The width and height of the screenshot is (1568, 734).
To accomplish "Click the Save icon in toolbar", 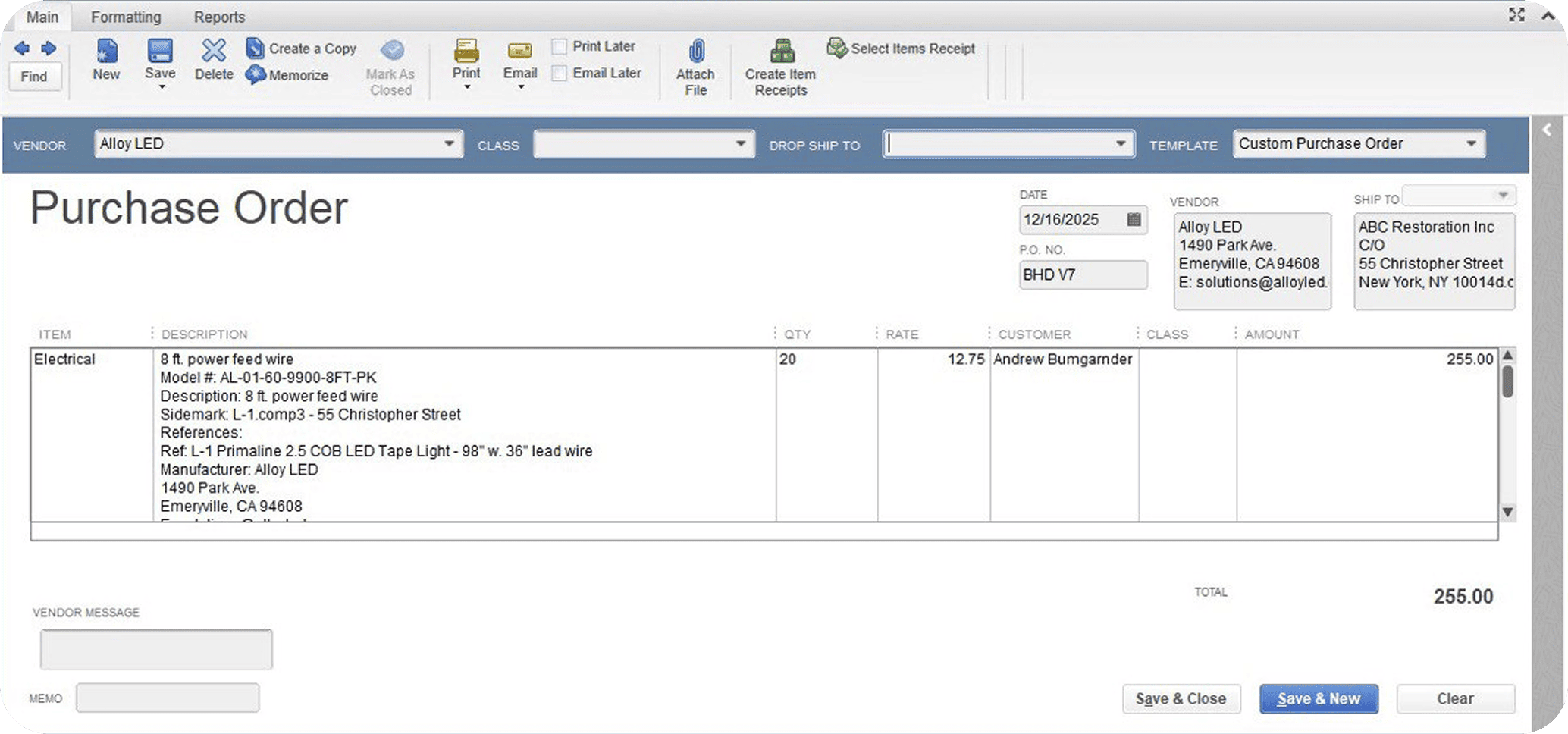I will tap(160, 52).
